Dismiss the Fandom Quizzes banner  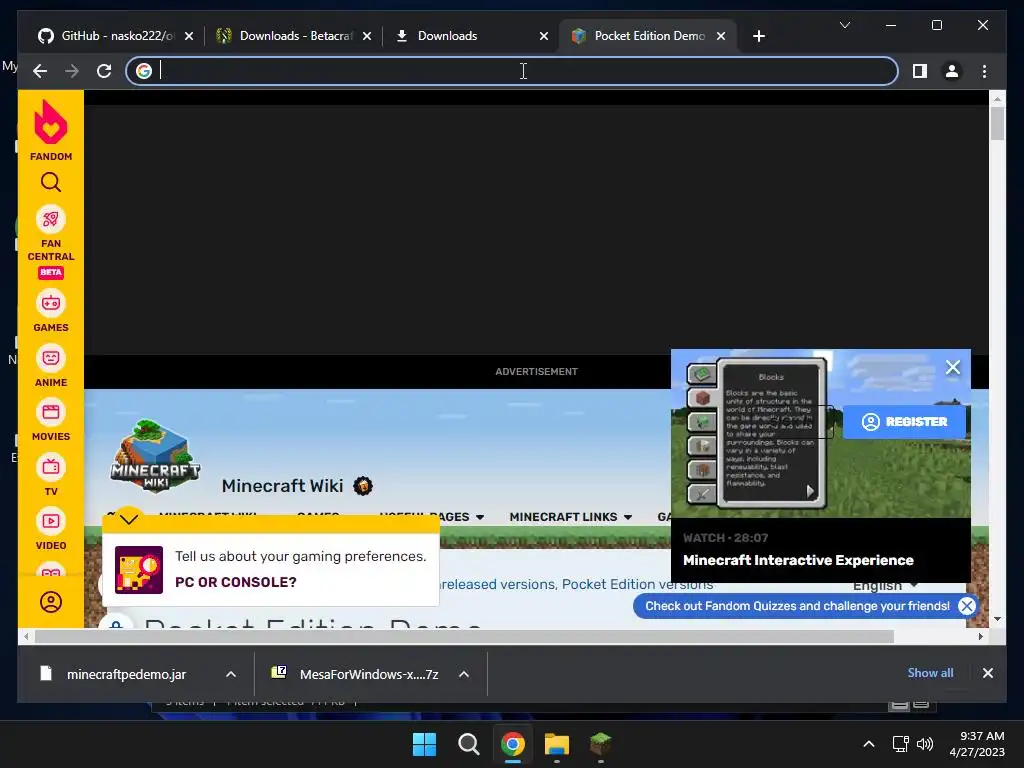click(967, 606)
